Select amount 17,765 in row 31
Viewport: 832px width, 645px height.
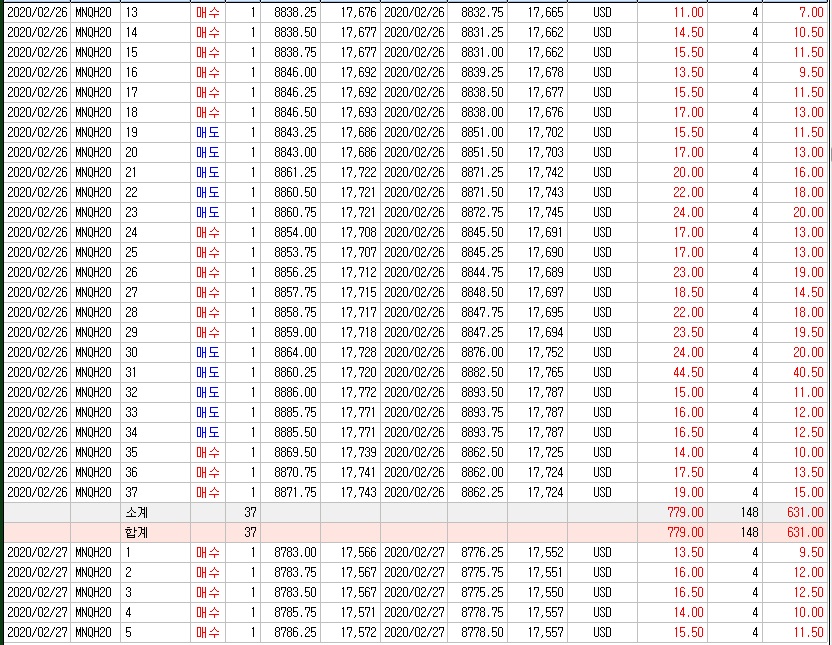[545, 372]
